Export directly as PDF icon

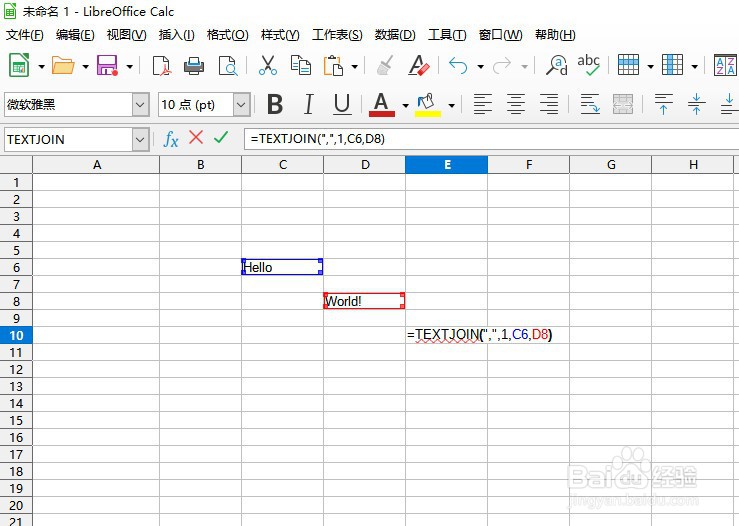162,66
